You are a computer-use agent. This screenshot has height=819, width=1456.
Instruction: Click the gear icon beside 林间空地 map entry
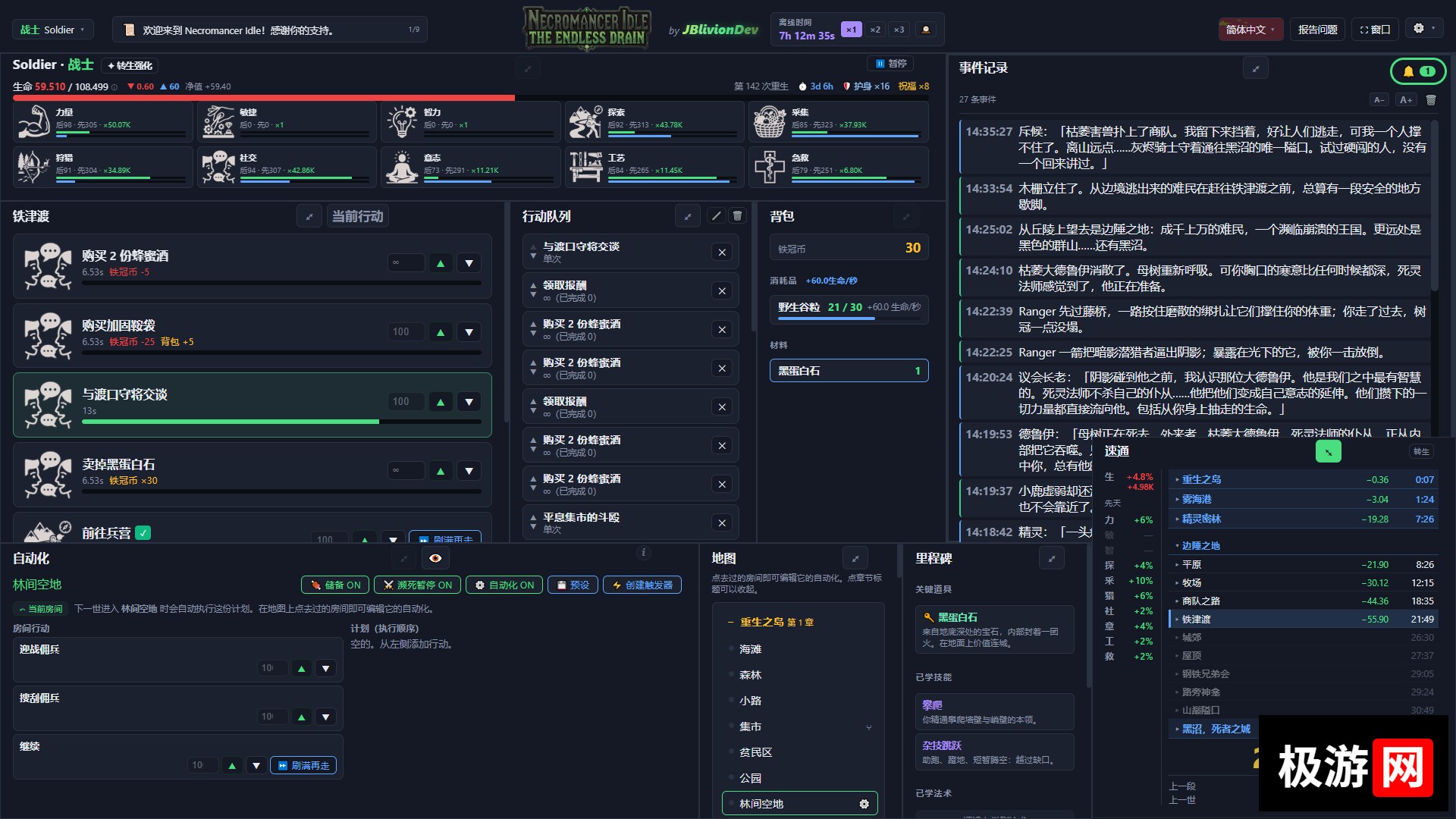click(864, 804)
